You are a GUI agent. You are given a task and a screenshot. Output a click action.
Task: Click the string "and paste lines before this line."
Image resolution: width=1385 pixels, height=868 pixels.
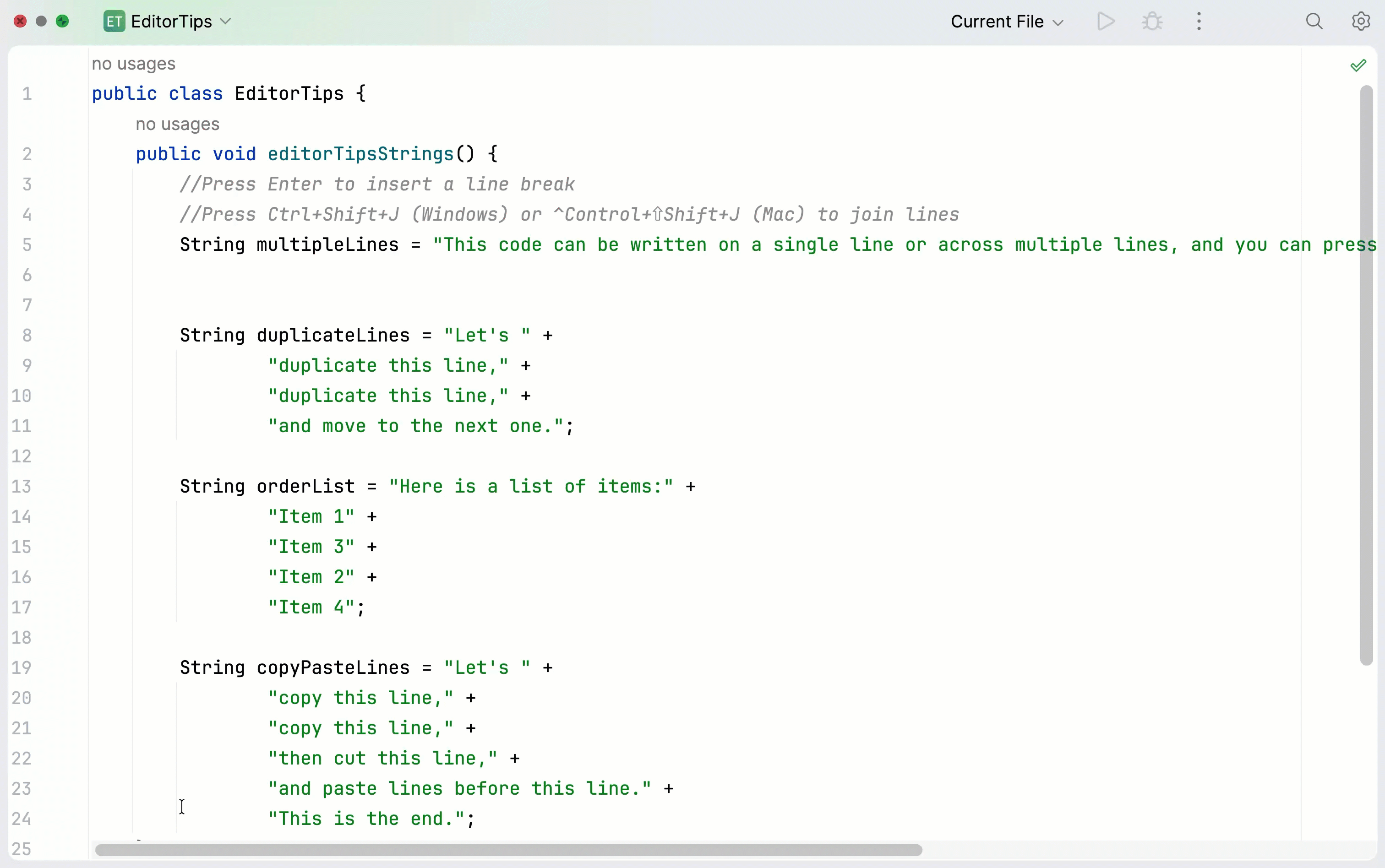point(459,789)
